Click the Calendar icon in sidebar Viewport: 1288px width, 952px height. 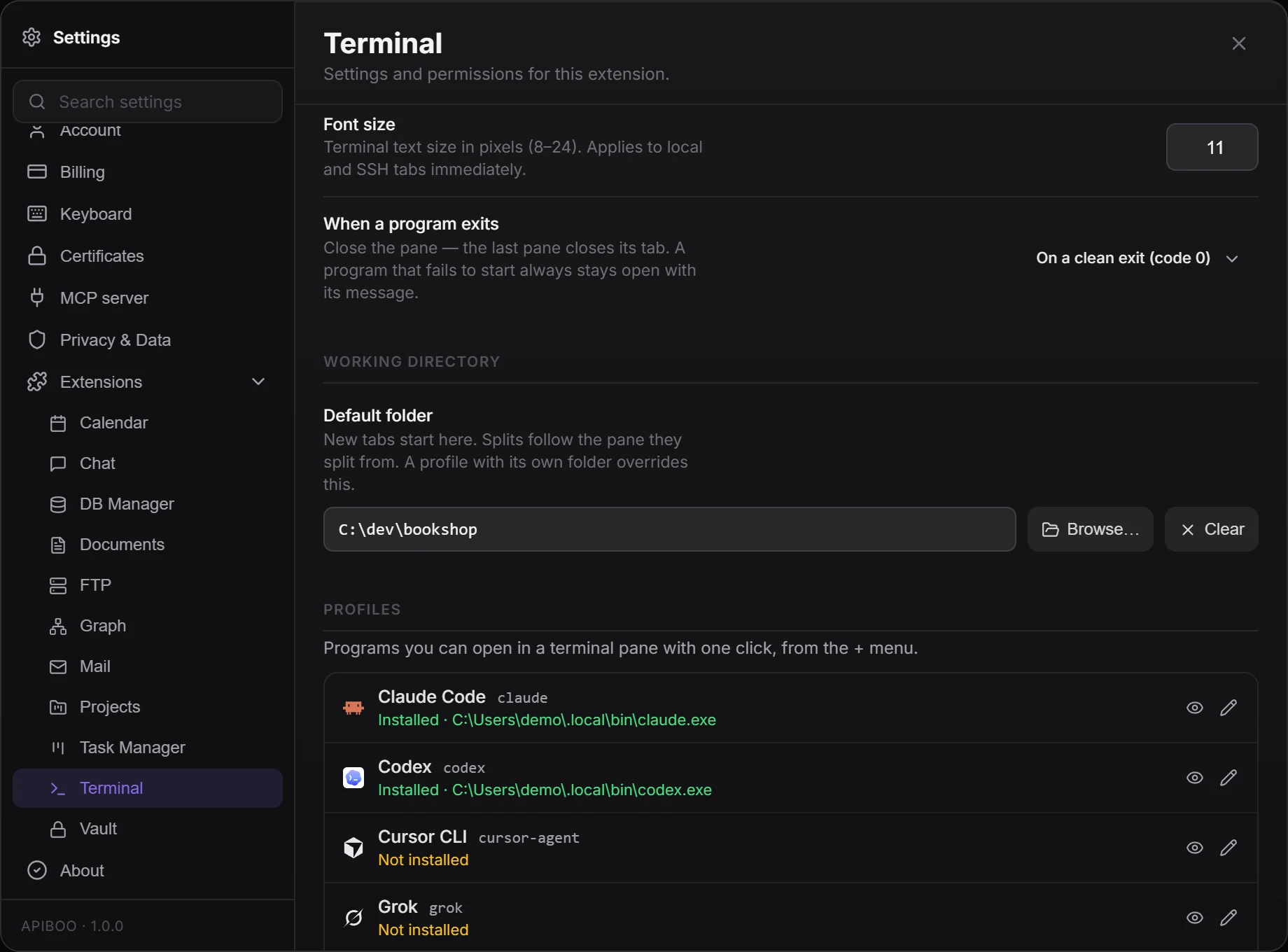point(58,423)
